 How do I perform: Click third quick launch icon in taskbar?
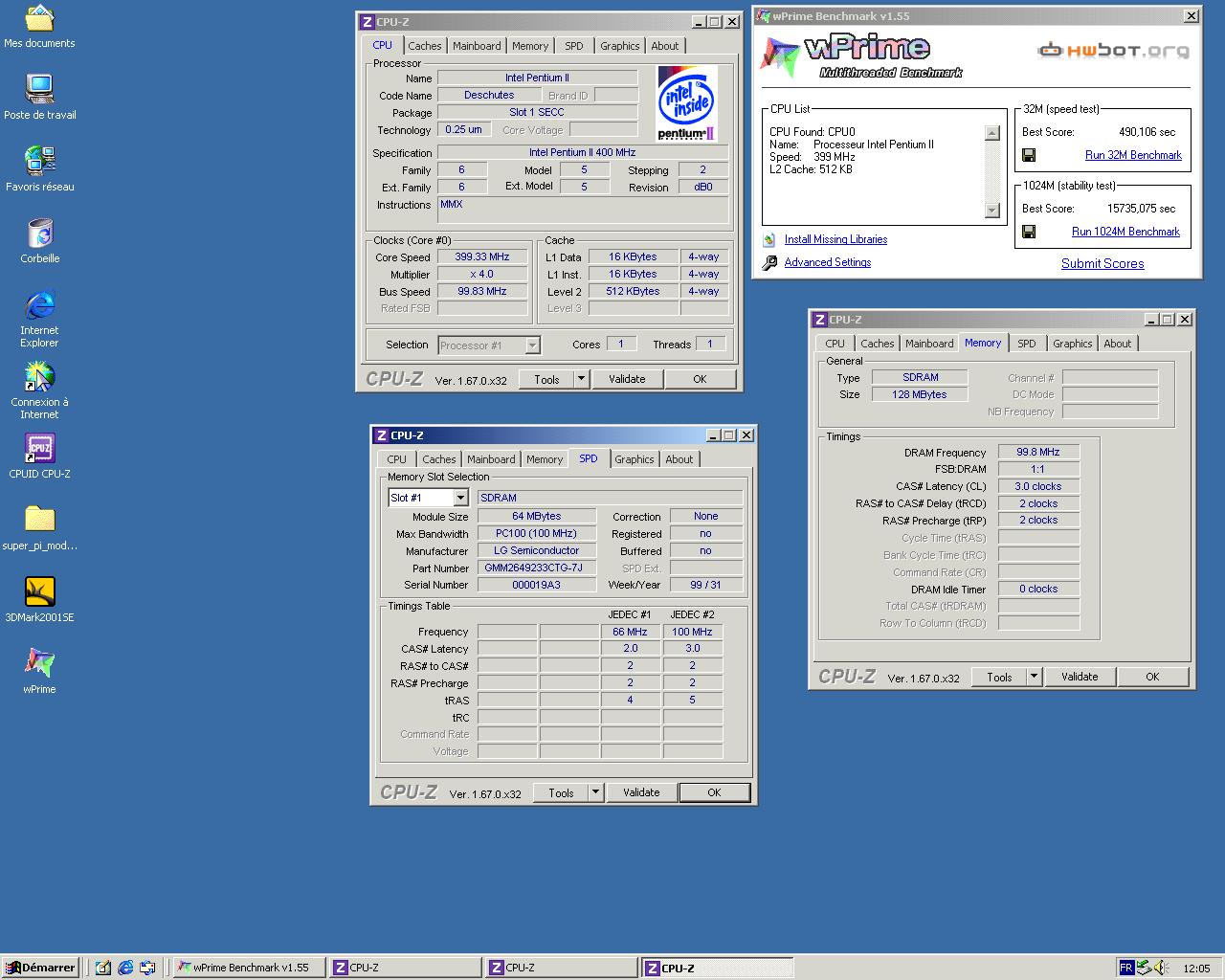[x=147, y=968]
